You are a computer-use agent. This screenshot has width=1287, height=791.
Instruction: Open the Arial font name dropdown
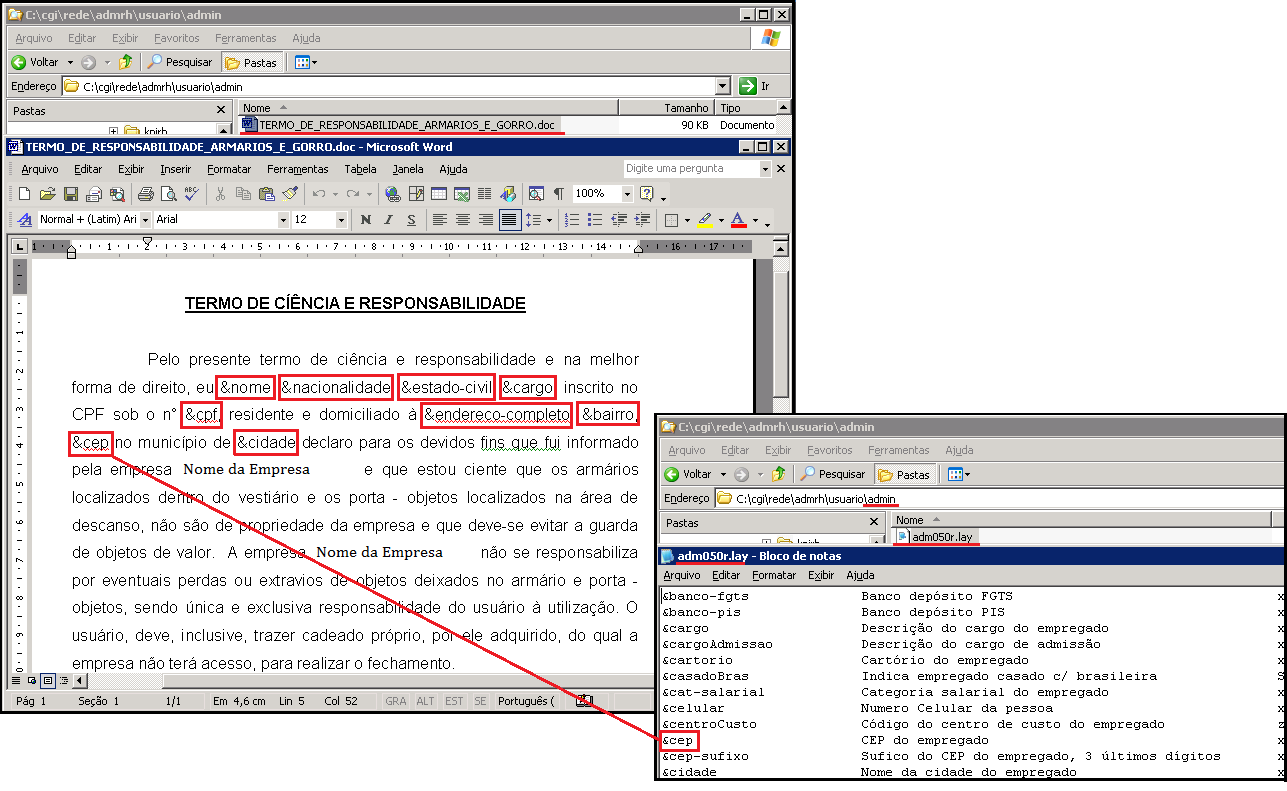click(283, 219)
